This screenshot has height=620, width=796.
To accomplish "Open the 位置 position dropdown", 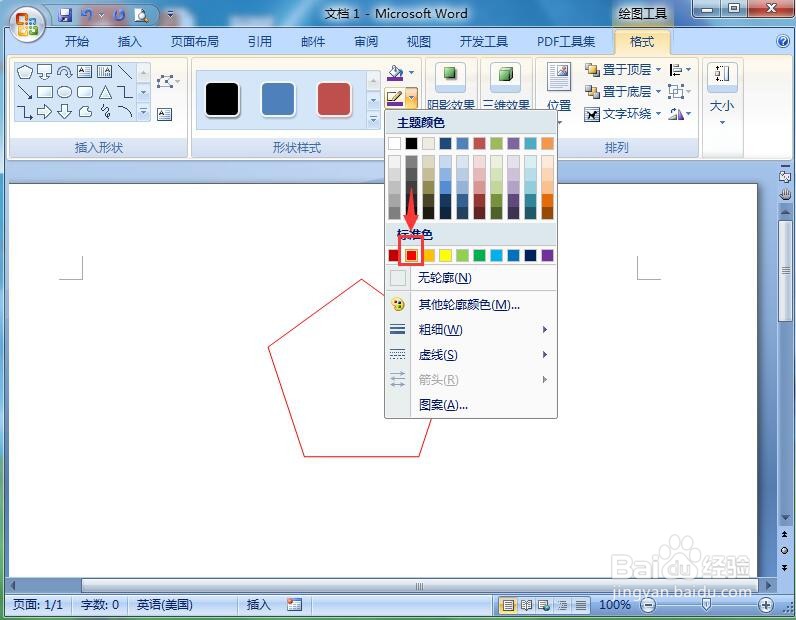I will click(x=559, y=93).
